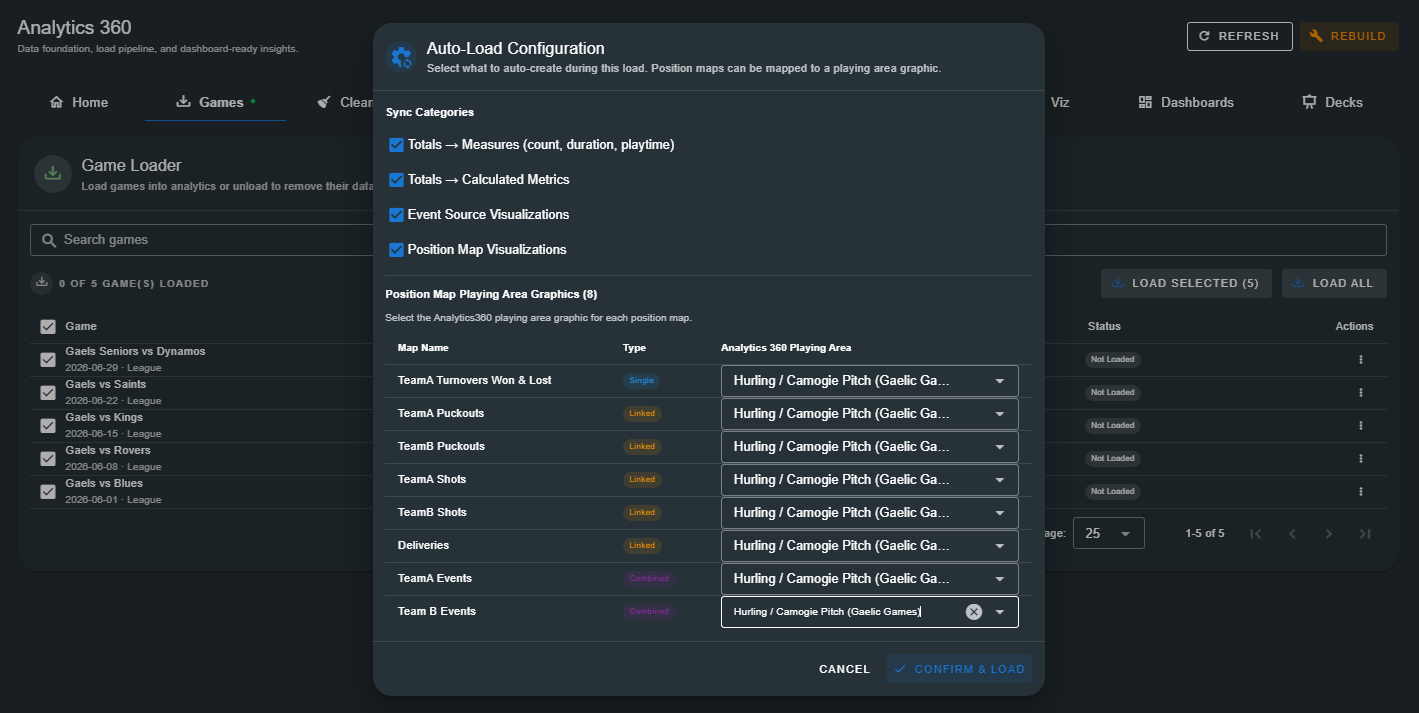Click the Game column header
This screenshot has width=1419, height=713.
(x=81, y=326)
